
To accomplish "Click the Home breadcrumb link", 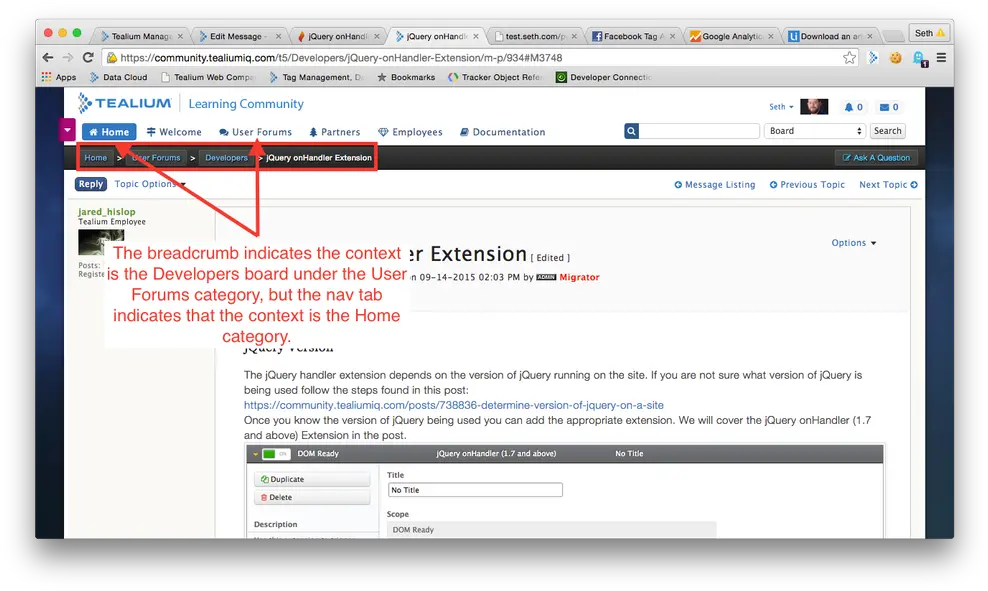I will [x=96, y=158].
